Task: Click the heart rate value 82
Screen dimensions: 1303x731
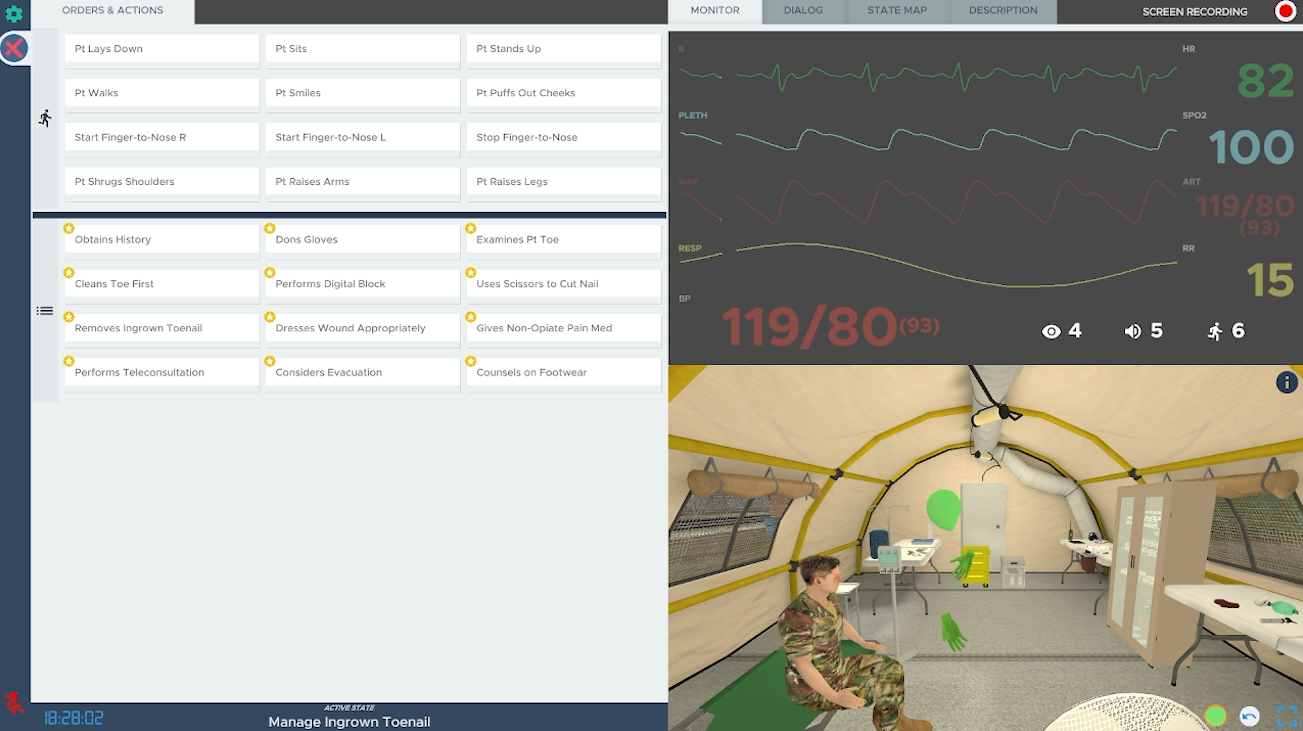Action: pos(1265,81)
